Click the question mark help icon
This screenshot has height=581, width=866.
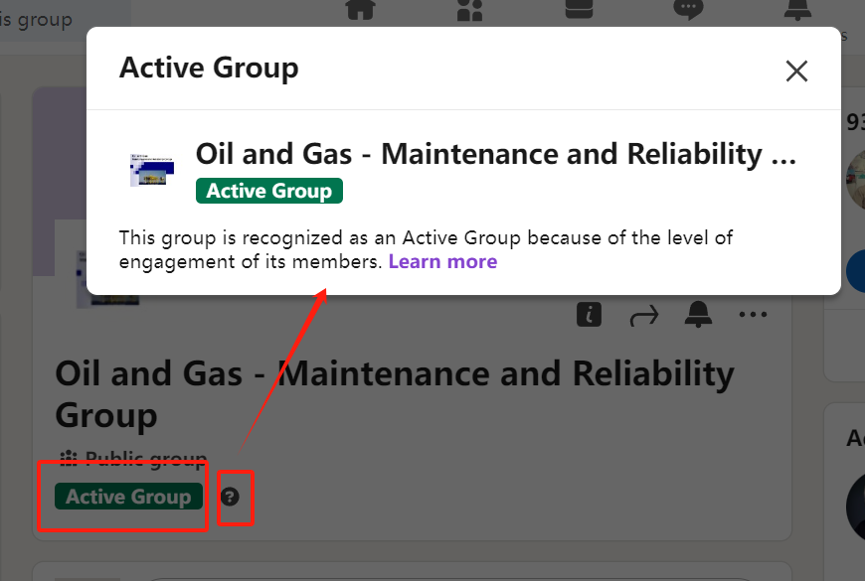click(230, 497)
